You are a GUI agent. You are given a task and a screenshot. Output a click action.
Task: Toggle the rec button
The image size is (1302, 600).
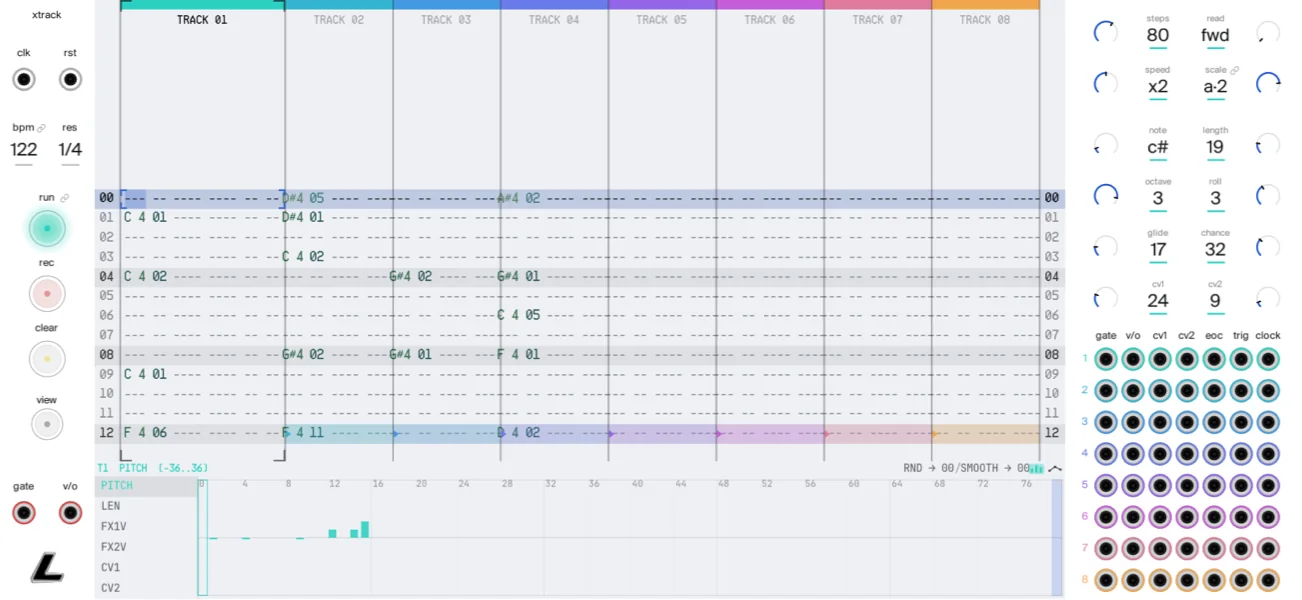[47, 294]
